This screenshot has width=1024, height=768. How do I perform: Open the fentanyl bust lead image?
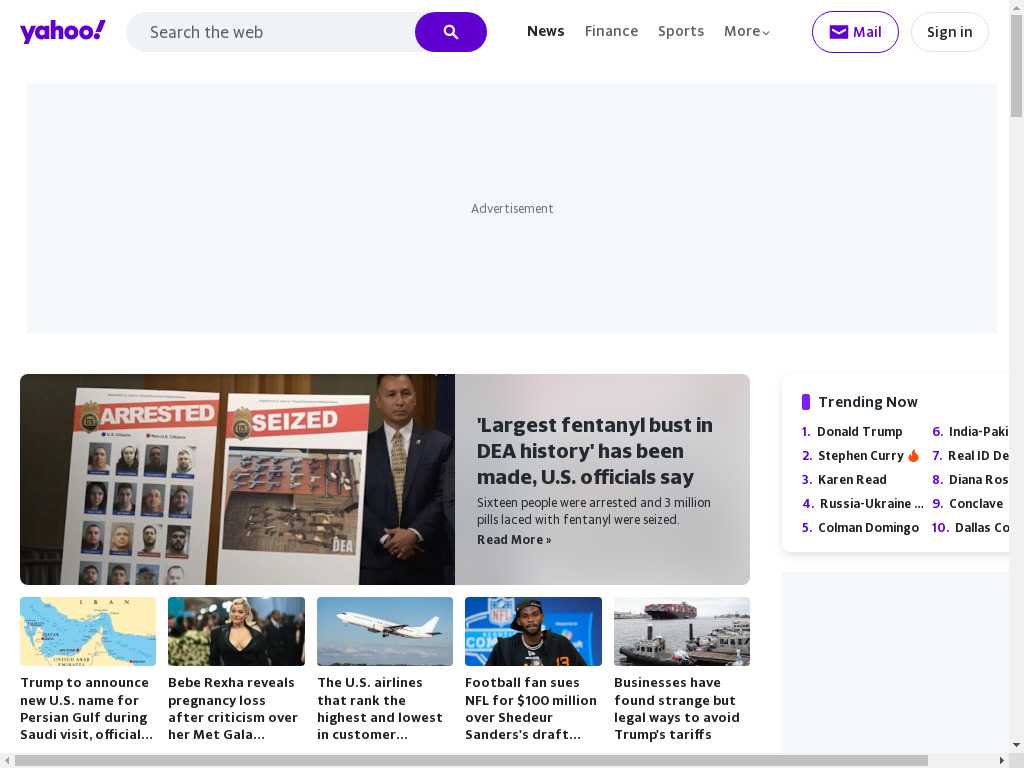coord(237,479)
